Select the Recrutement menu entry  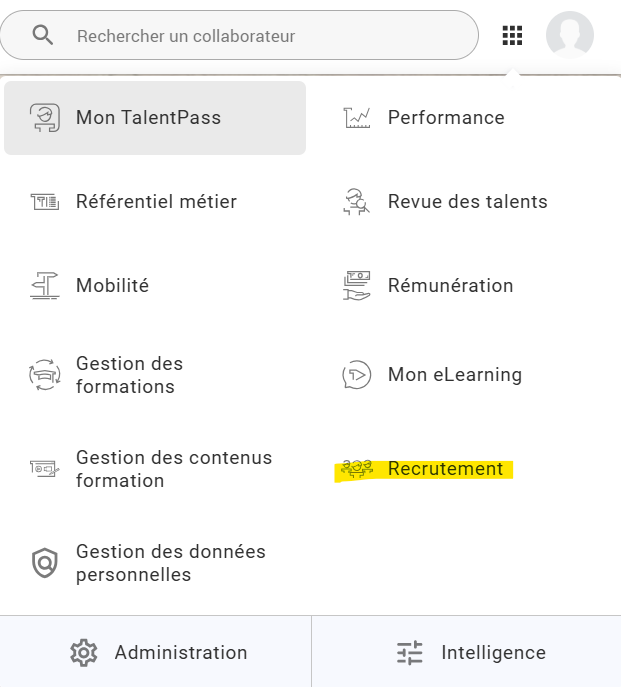[445, 469]
